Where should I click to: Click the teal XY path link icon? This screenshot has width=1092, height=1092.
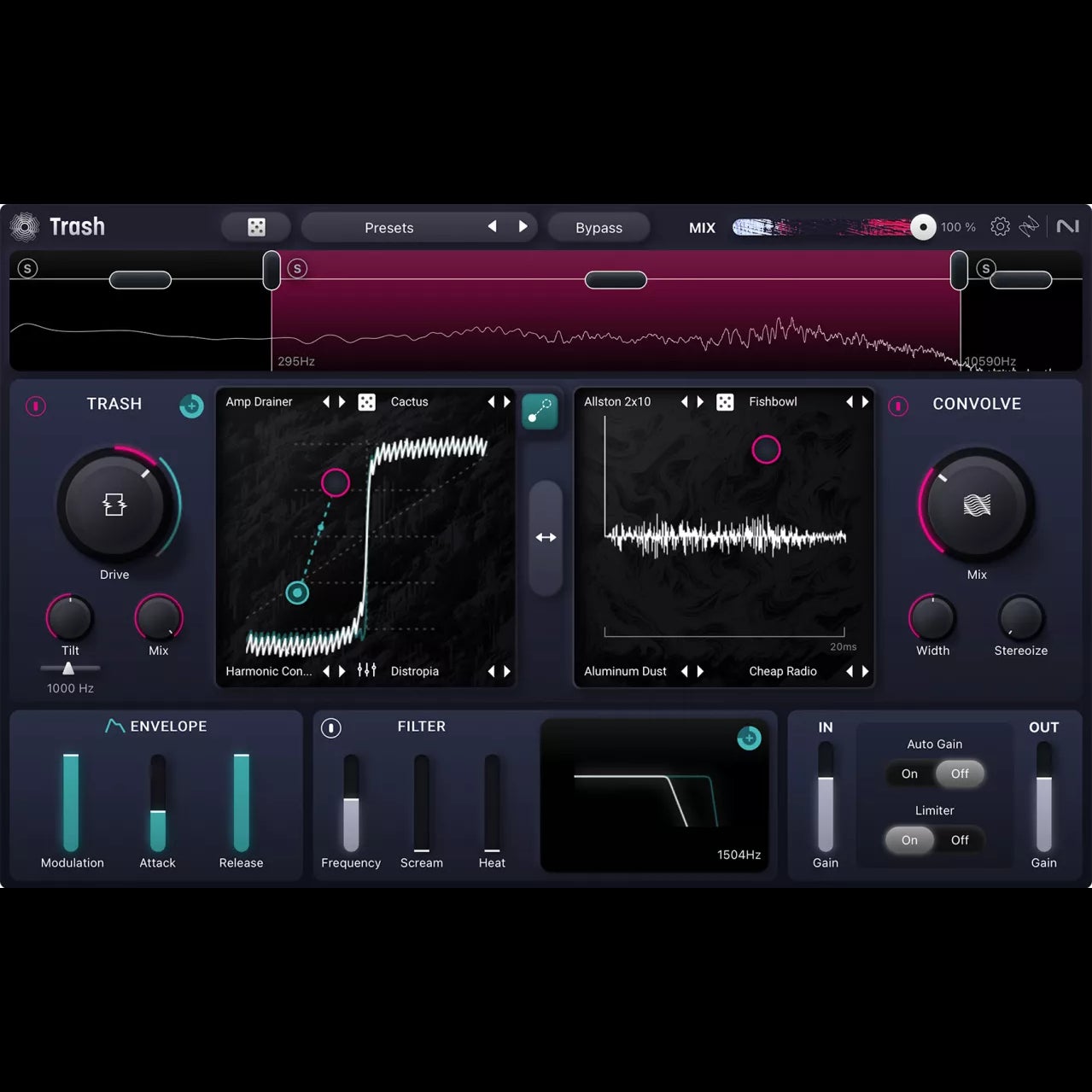click(540, 412)
